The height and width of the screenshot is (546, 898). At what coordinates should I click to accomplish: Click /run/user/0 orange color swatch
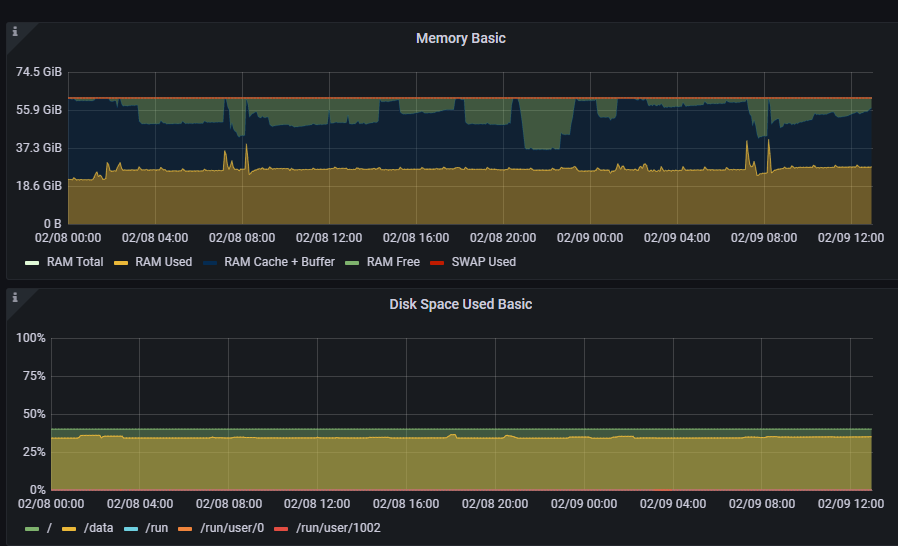(x=185, y=529)
